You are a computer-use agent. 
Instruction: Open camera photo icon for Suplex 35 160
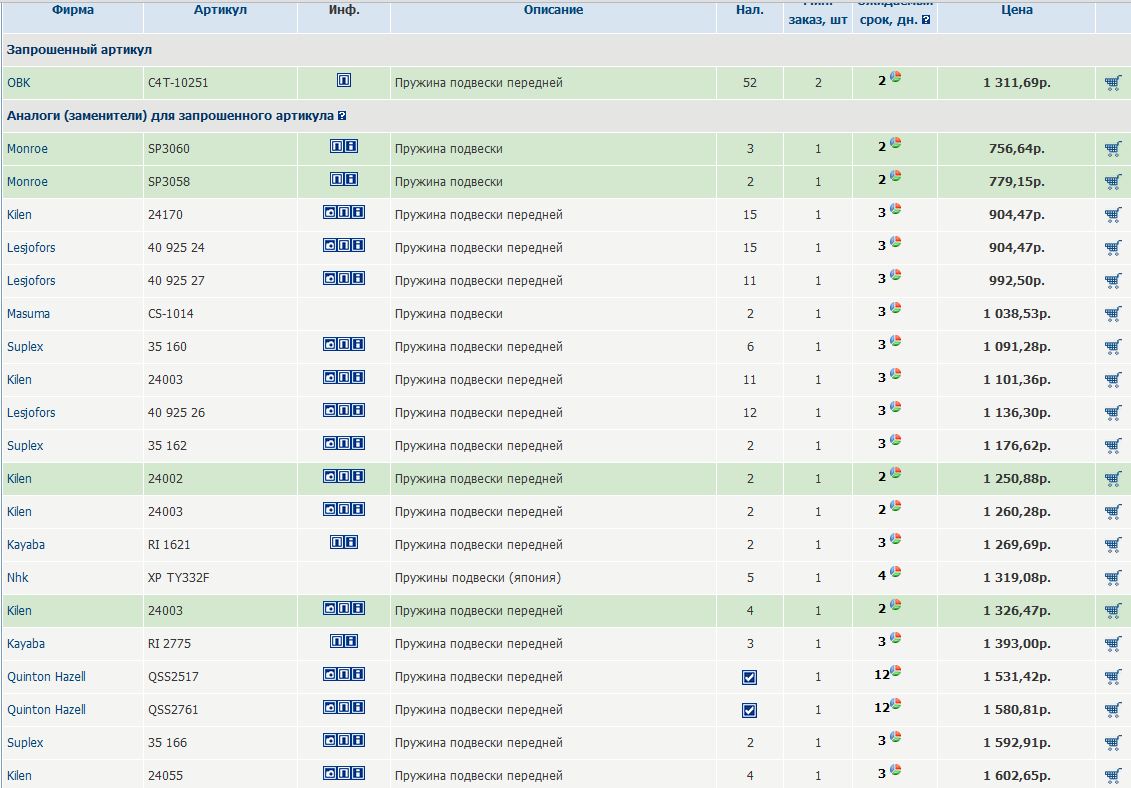330,344
